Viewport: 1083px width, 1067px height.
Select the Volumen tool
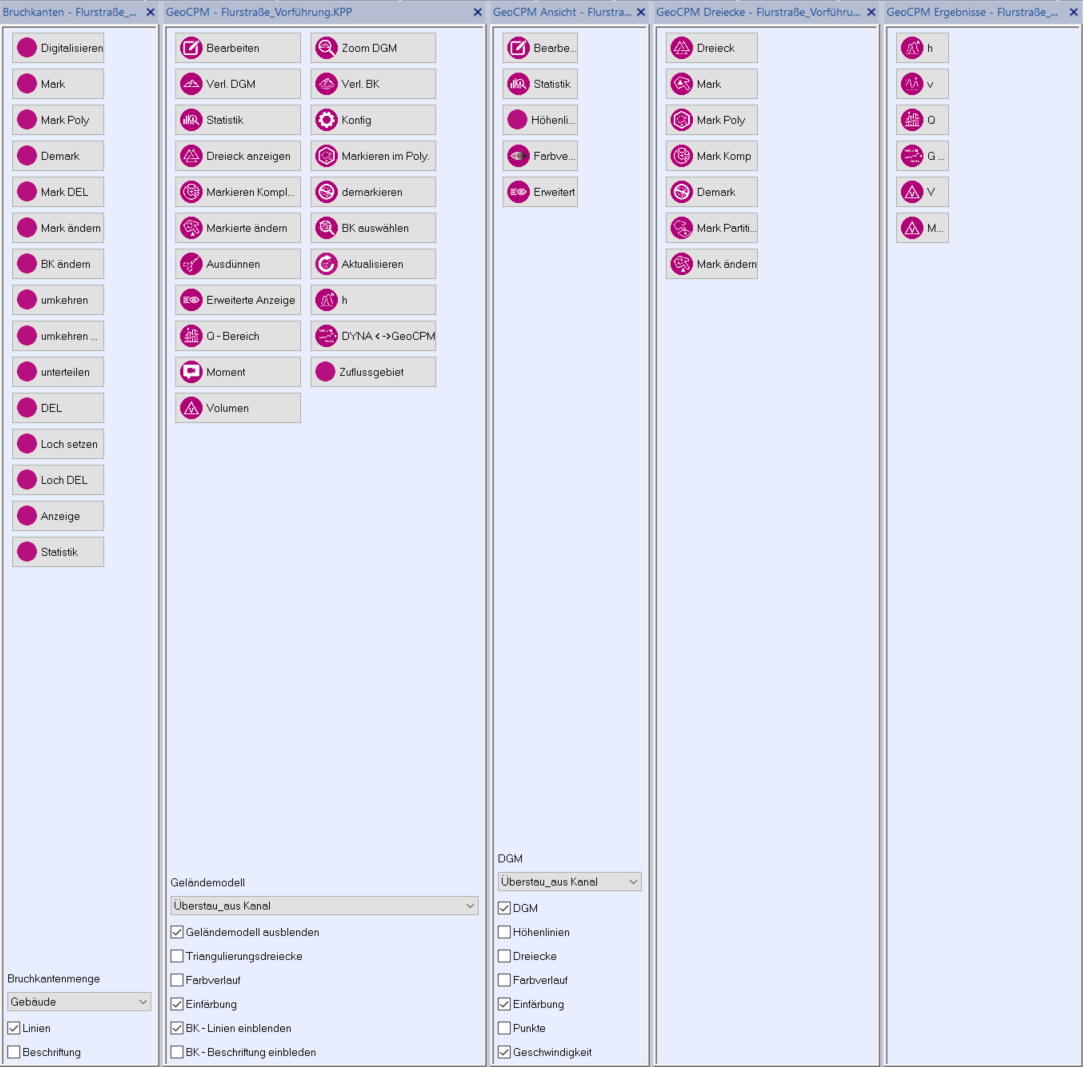(238, 408)
